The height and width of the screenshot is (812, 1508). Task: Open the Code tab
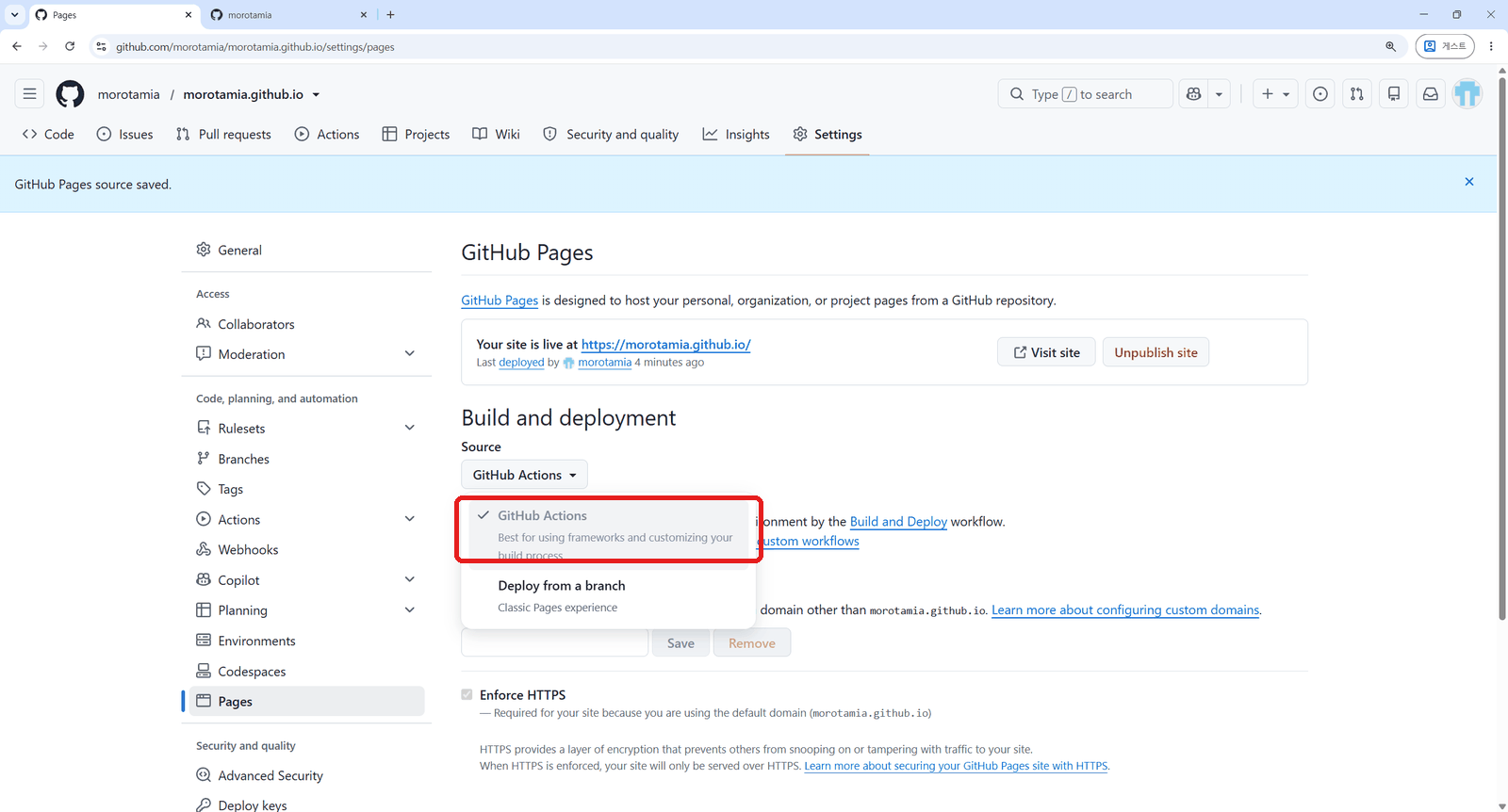[48, 134]
